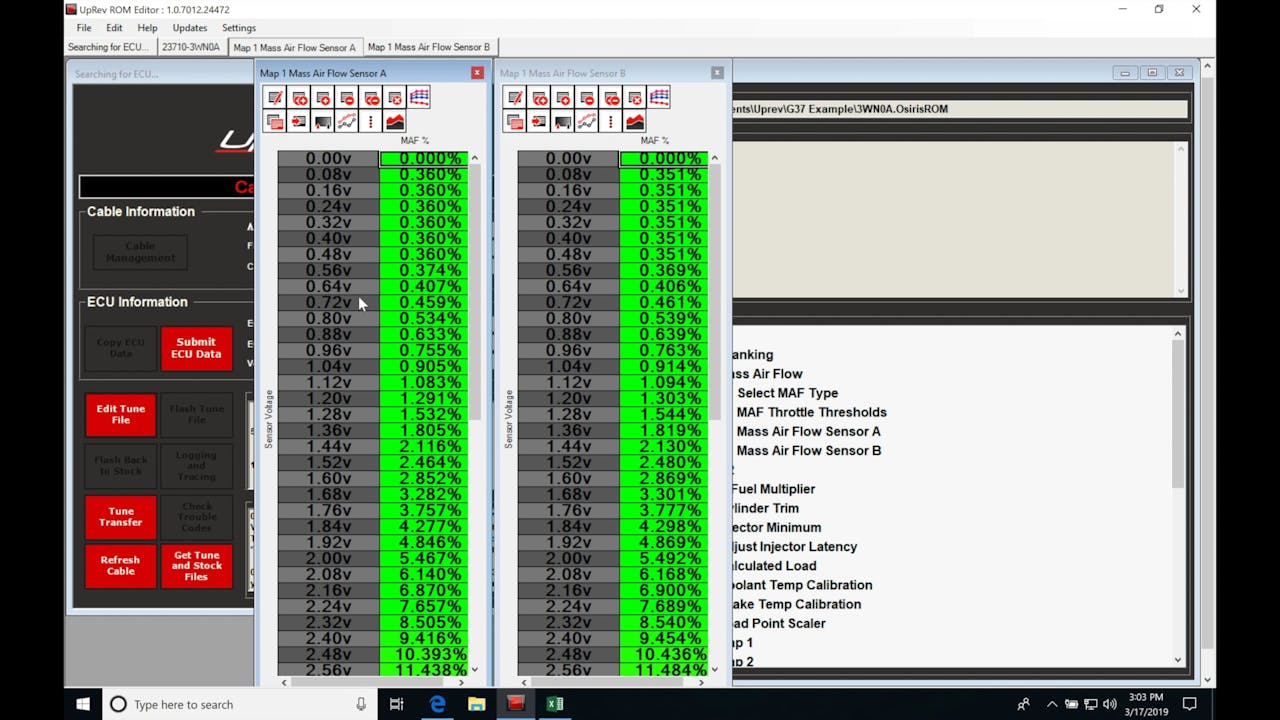Click the decrement cell icon in Sensor B toolbar

point(586,97)
